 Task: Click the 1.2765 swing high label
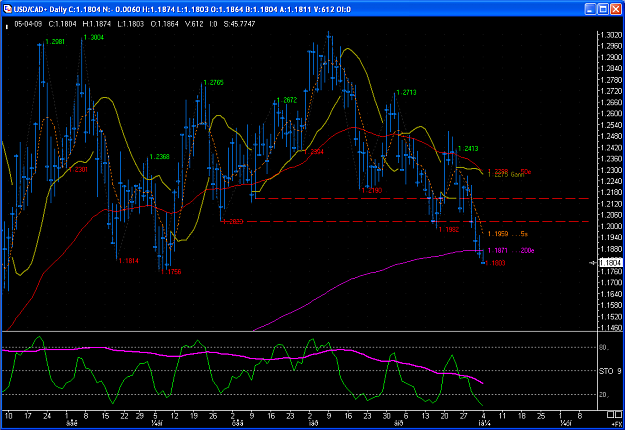(214, 82)
